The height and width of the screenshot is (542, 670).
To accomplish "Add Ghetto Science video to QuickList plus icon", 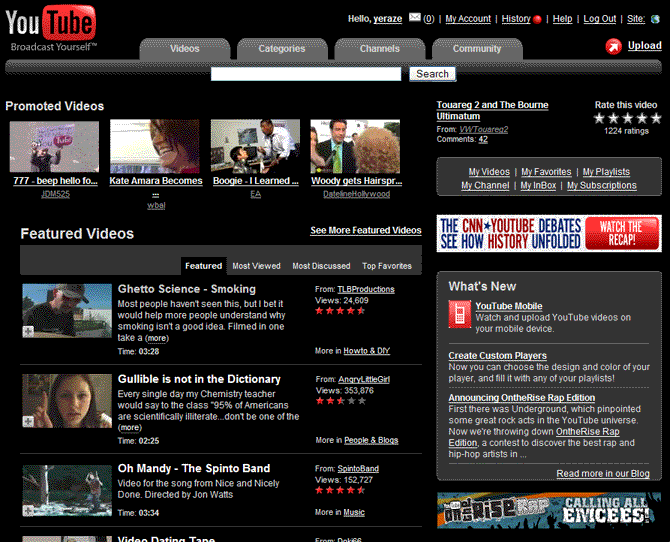I will click(28, 331).
